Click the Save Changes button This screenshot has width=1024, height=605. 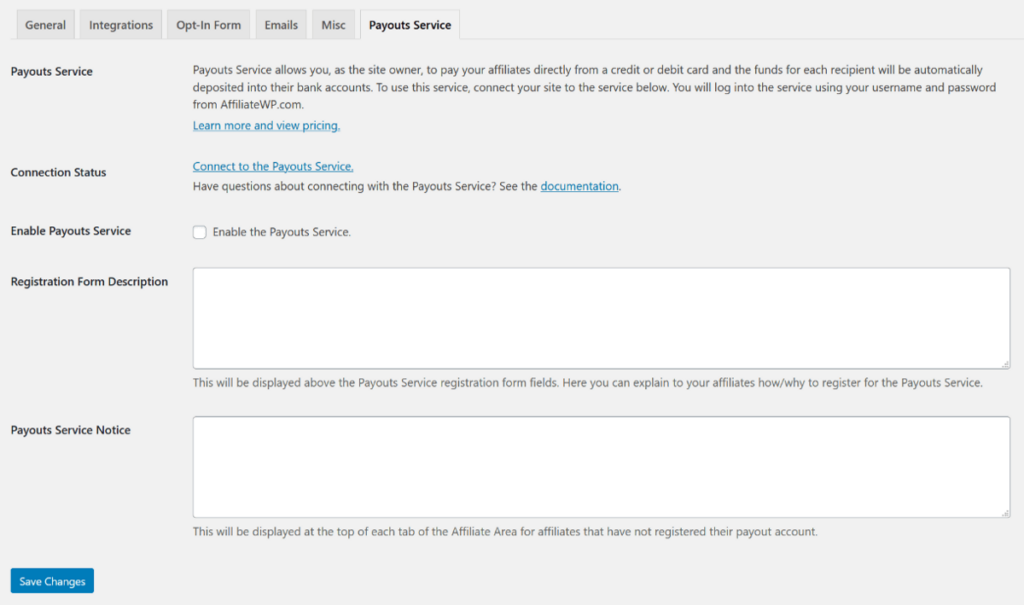51,580
